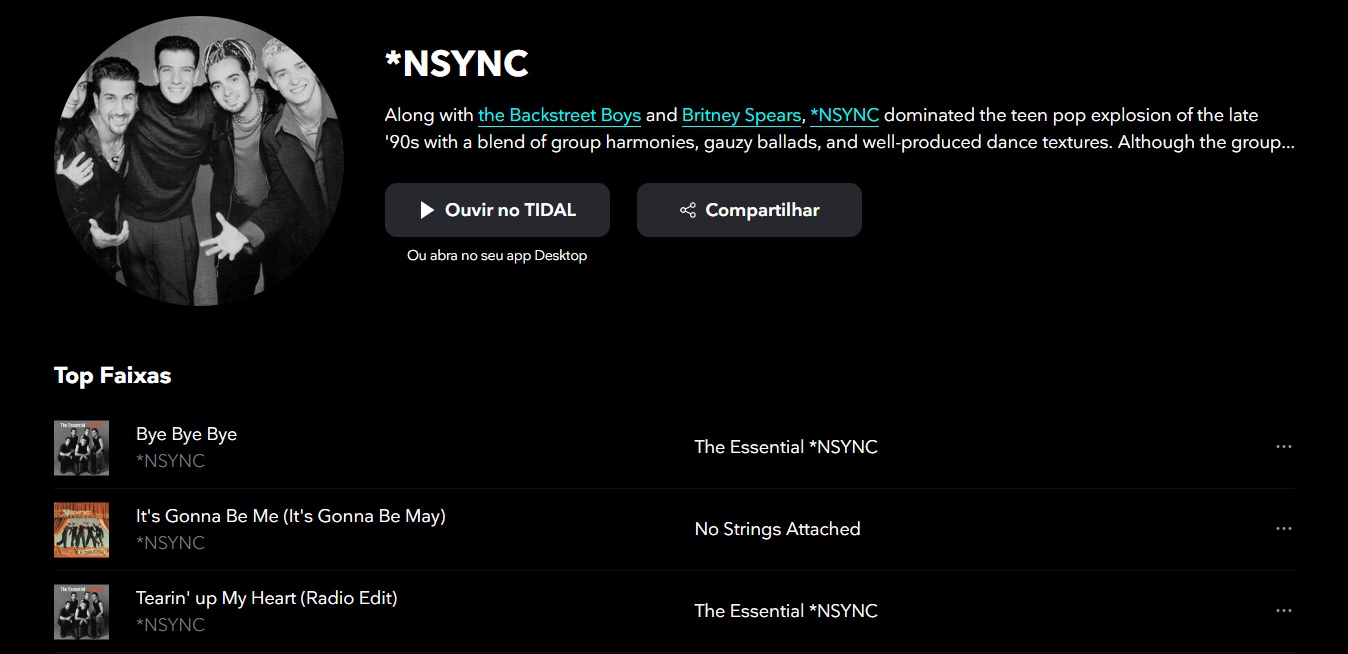1348x654 pixels.
Task: Open The Essential *NSYNC album for Bye Bye Bye
Action: click(x=786, y=447)
